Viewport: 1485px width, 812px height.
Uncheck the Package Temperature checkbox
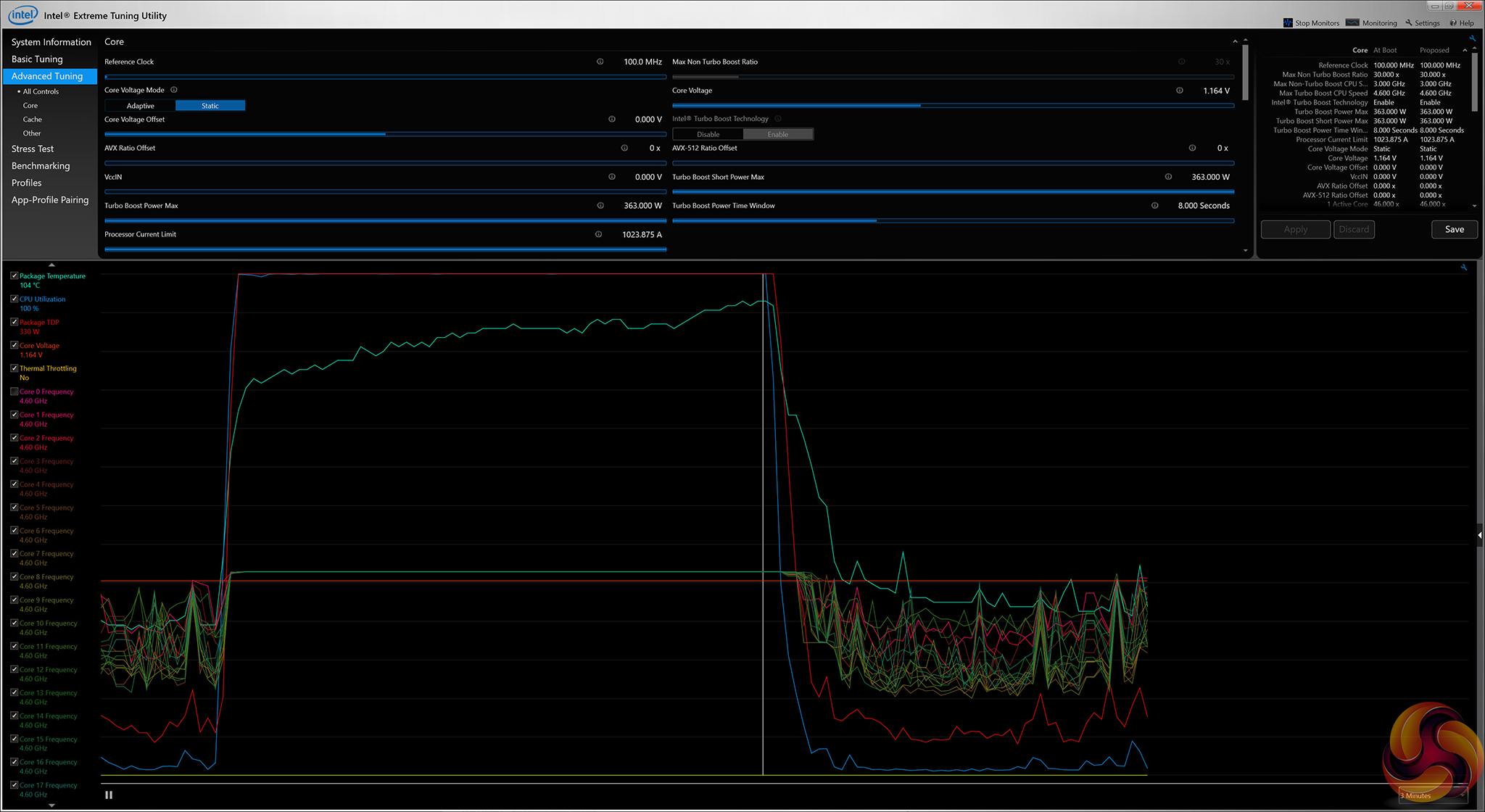15,275
